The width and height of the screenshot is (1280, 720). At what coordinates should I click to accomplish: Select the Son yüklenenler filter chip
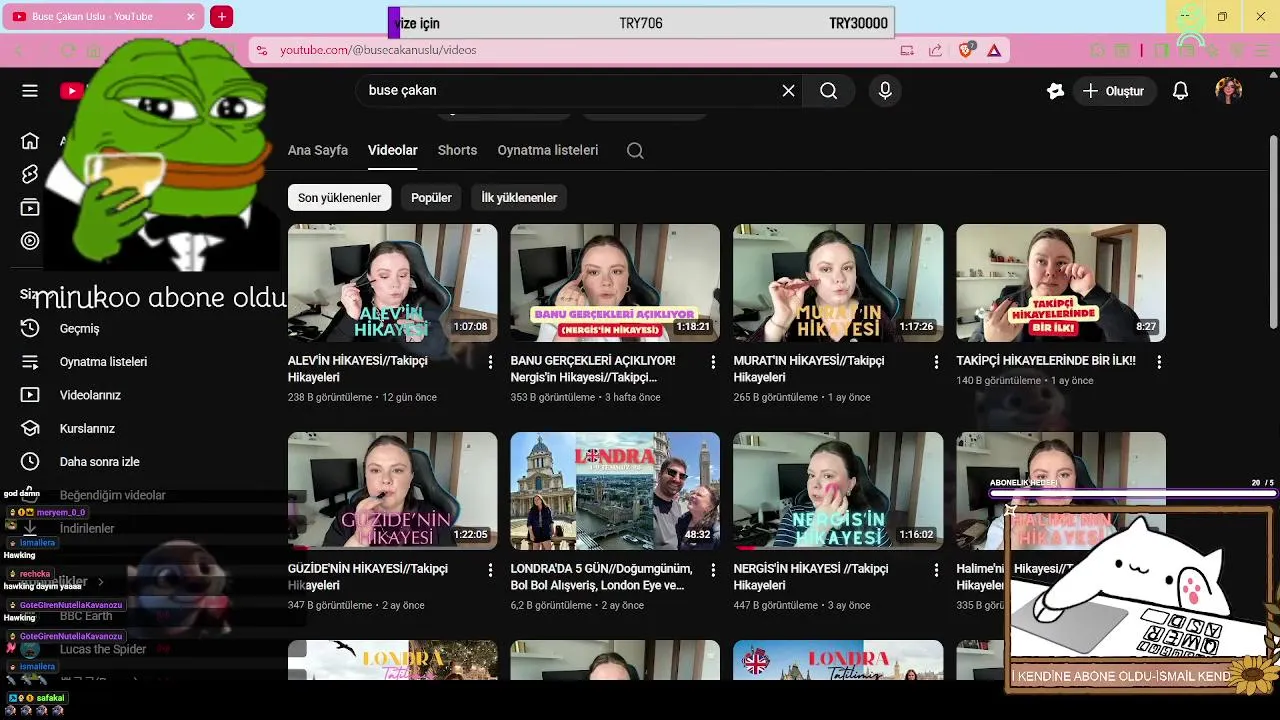point(339,198)
